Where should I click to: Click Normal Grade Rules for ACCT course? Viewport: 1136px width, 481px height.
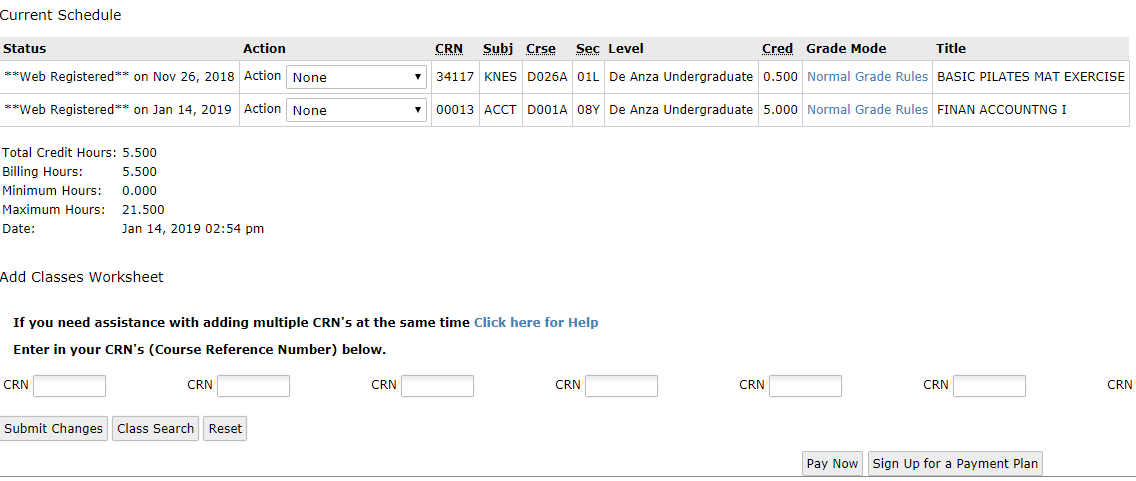[x=867, y=110]
